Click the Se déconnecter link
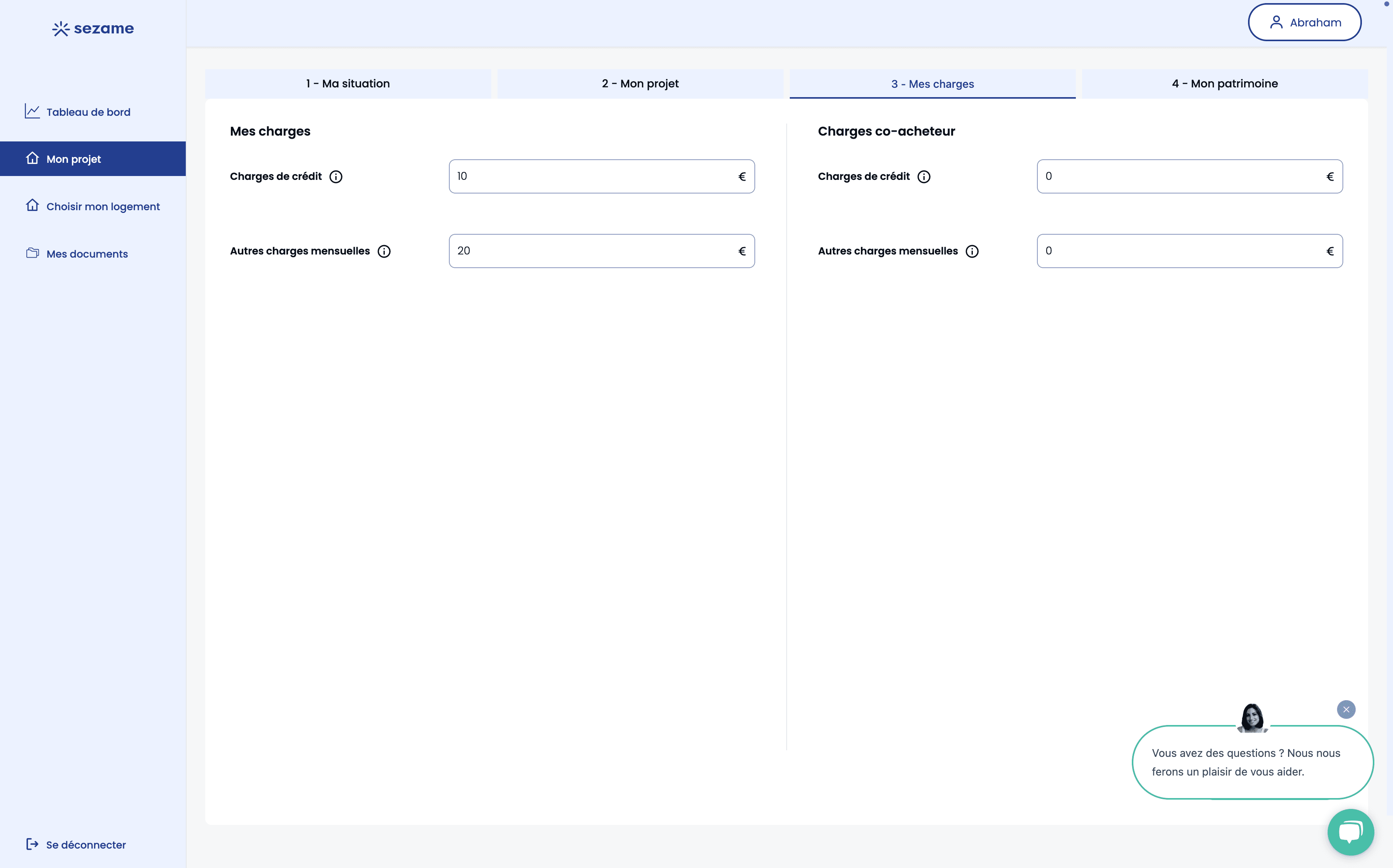 click(85, 844)
